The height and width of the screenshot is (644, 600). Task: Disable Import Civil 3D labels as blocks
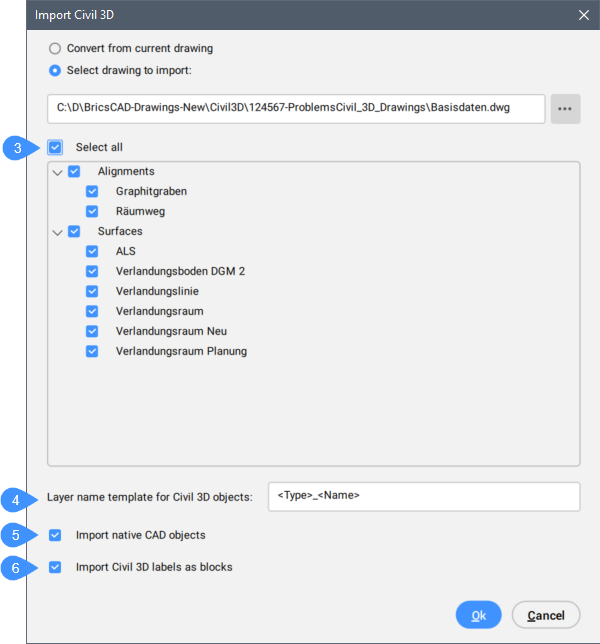click(56, 567)
